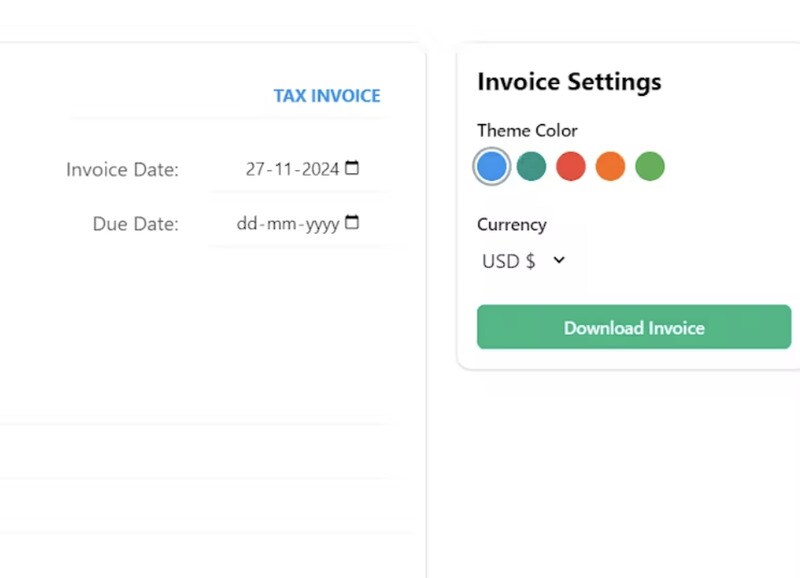The image size is (800, 578).
Task: Focus the mm part of Due Date
Action: pos(281,224)
